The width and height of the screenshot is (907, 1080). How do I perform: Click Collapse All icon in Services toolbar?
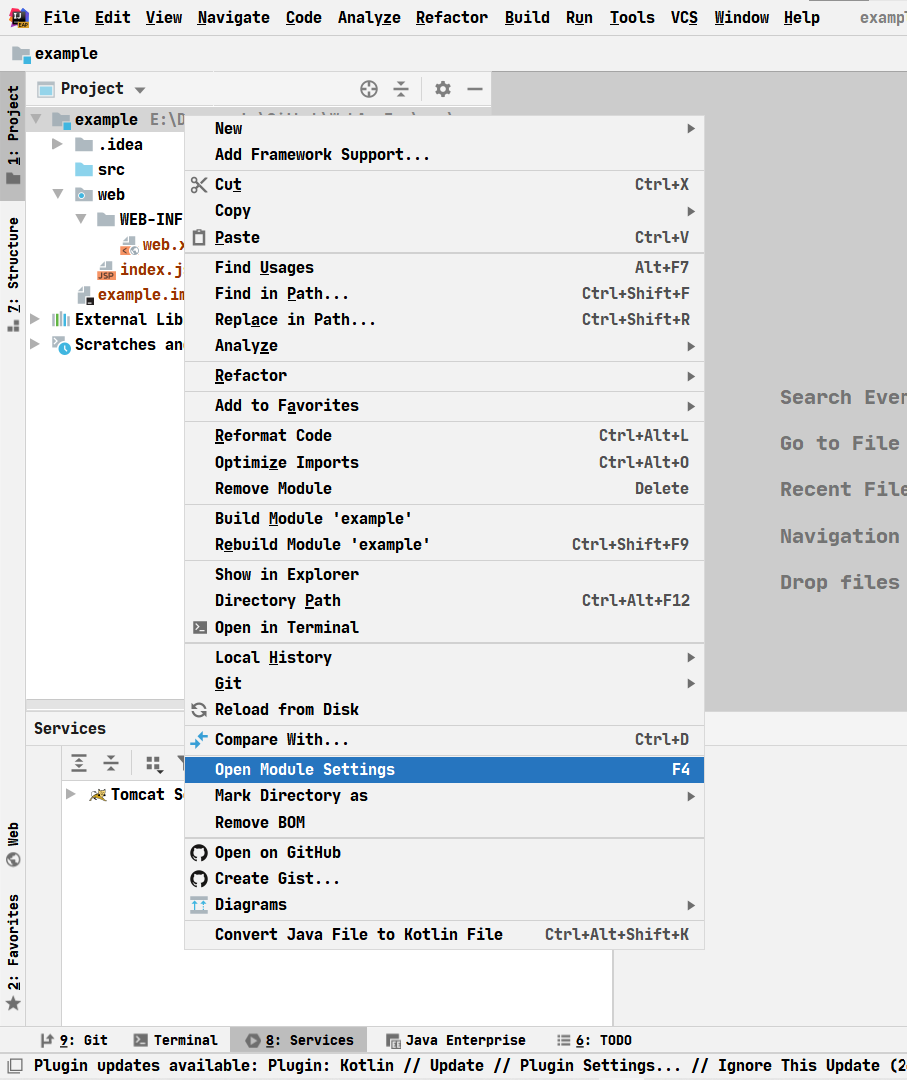[x=111, y=763]
